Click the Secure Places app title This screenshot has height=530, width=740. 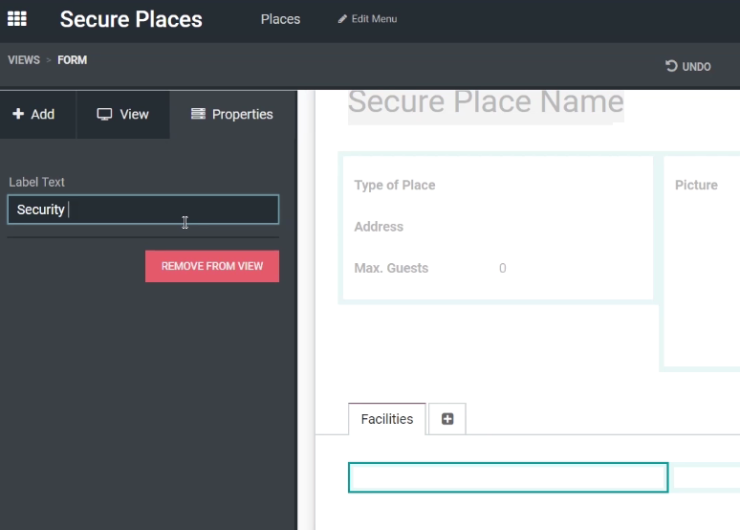[131, 19]
